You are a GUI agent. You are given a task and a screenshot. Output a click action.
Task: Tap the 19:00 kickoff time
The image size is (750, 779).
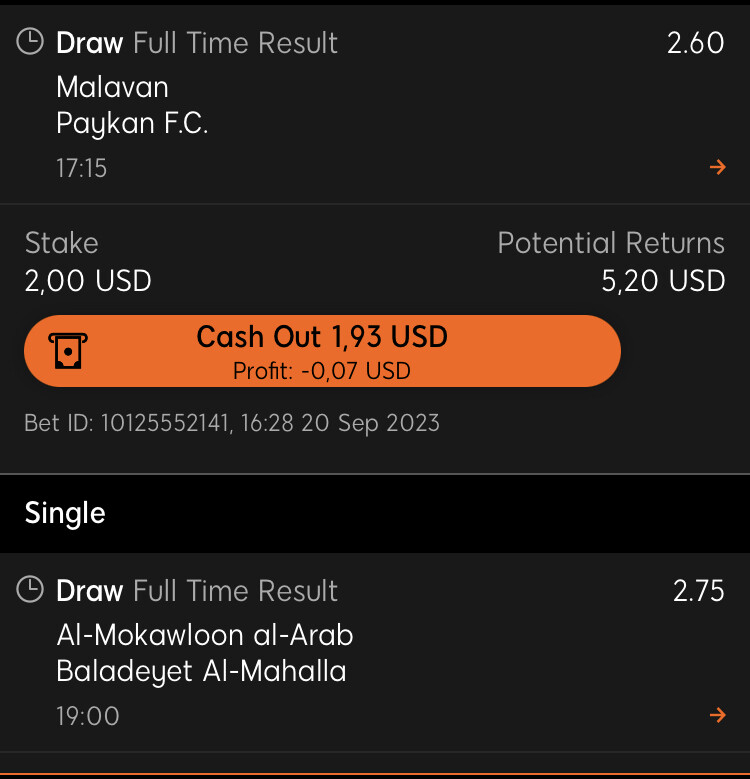click(x=88, y=716)
